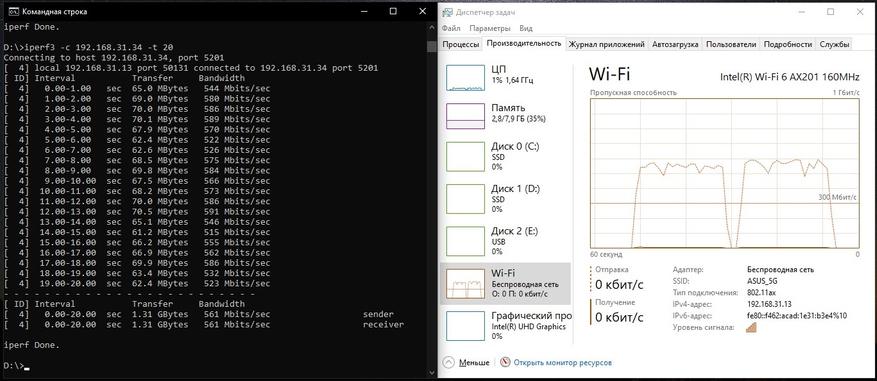Switch to the Службы tab
This screenshot has height=381, width=877.
click(834, 44)
